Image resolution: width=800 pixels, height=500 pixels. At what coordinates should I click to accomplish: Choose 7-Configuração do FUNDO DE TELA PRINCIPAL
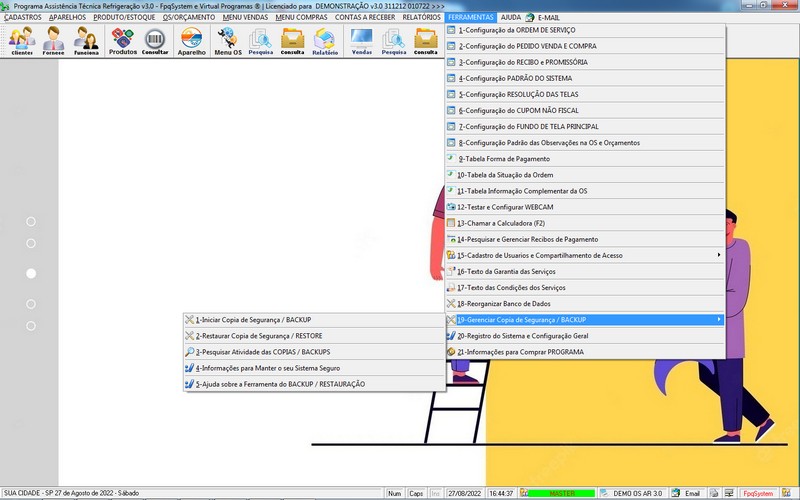585,127
